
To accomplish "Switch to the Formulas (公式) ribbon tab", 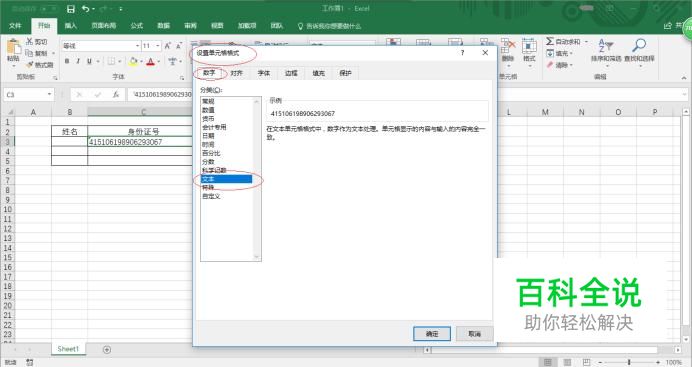I will tap(136, 26).
